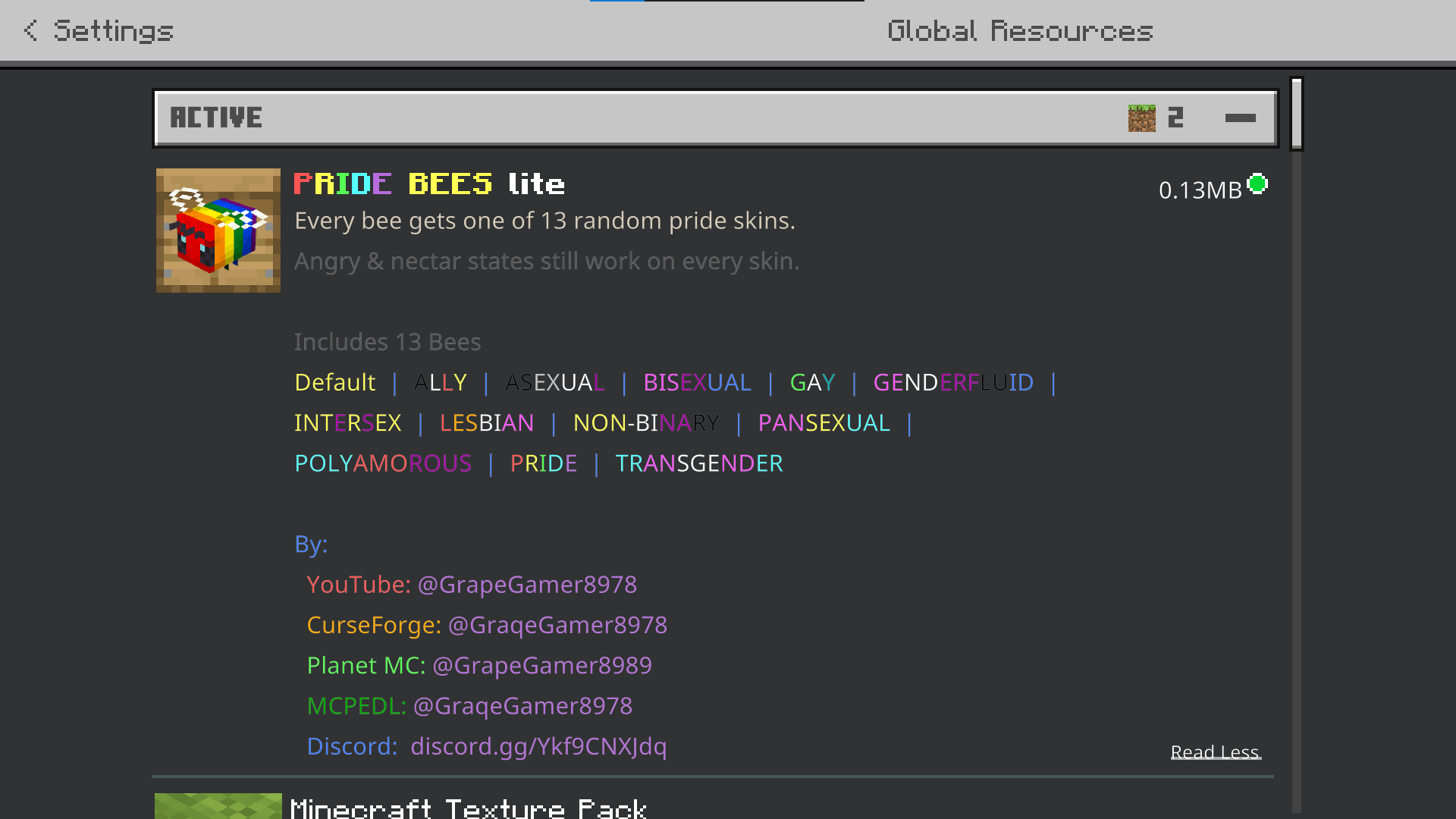This screenshot has height=819, width=1456.
Task: Click the MCPEDL author credit line
Action: (x=469, y=706)
